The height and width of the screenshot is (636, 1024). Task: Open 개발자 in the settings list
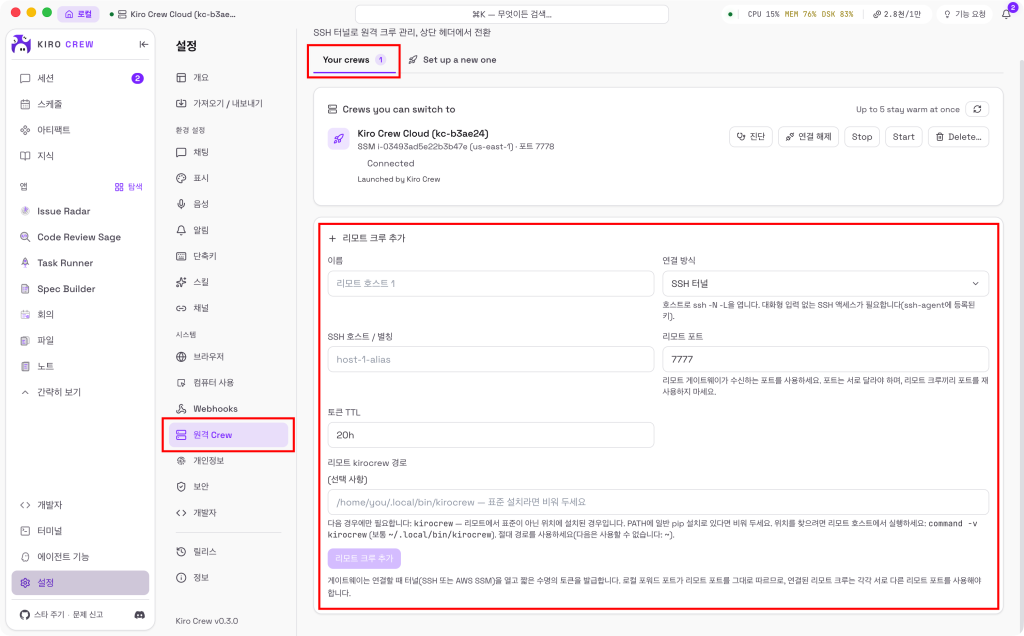(x=228, y=513)
